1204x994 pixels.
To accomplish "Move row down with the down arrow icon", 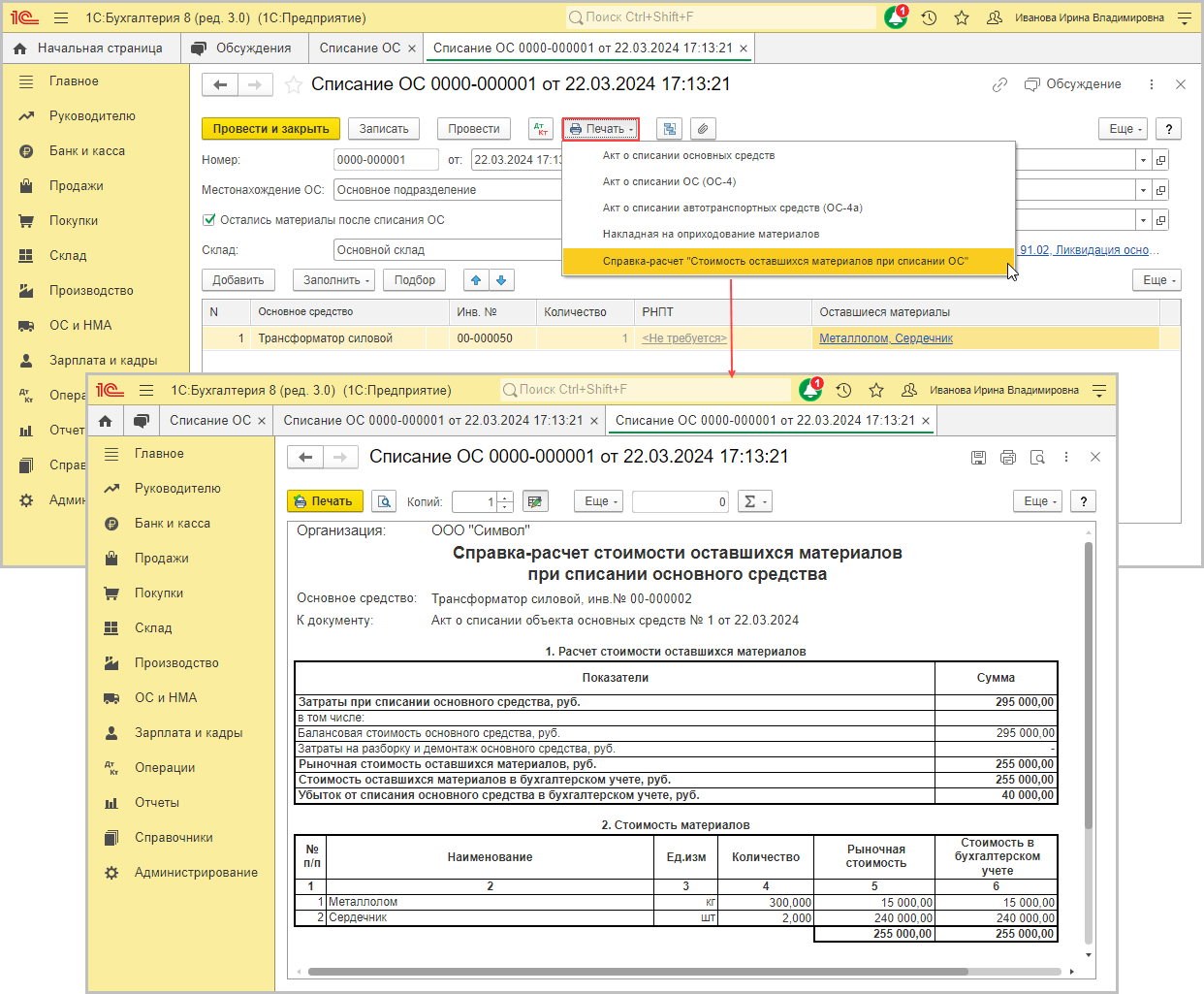I will pos(501,280).
